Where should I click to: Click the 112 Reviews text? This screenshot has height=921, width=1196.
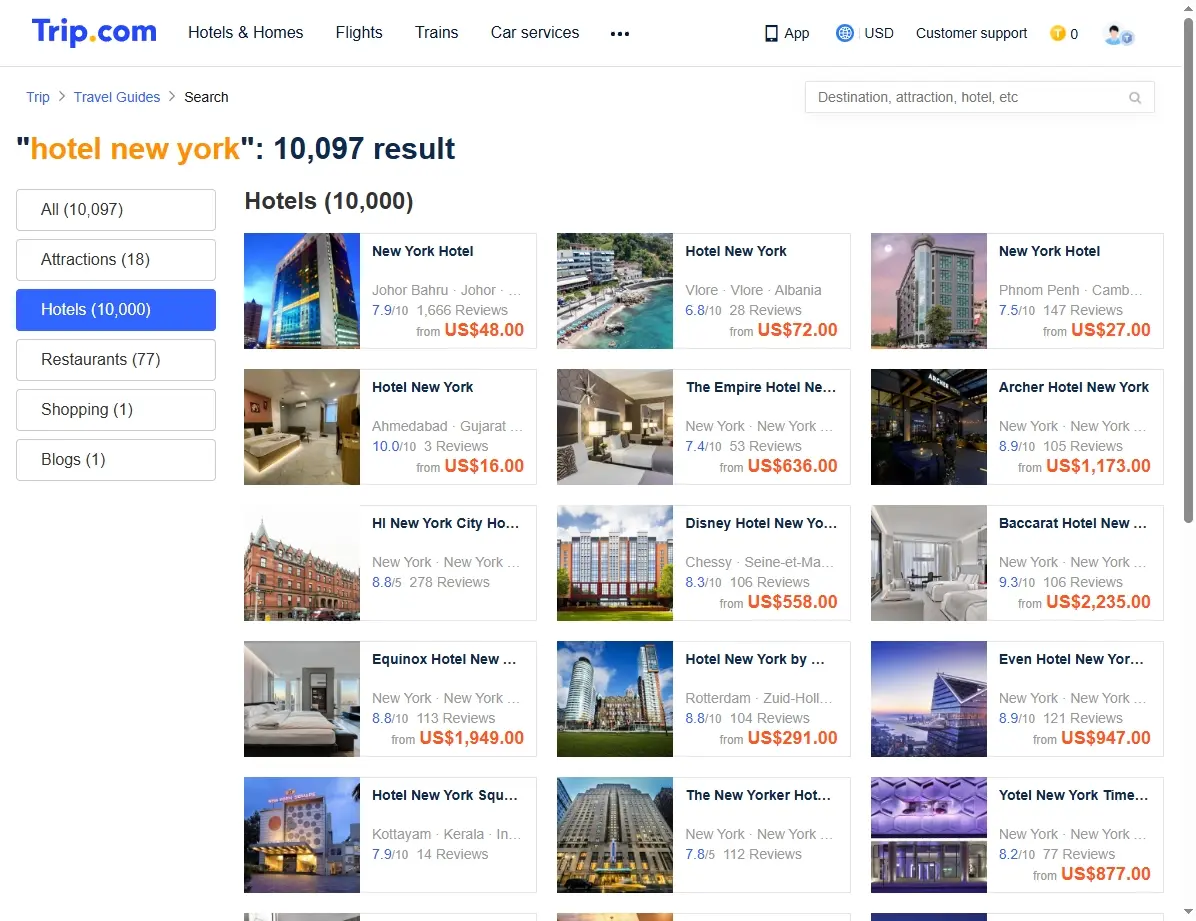coord(762,855)
